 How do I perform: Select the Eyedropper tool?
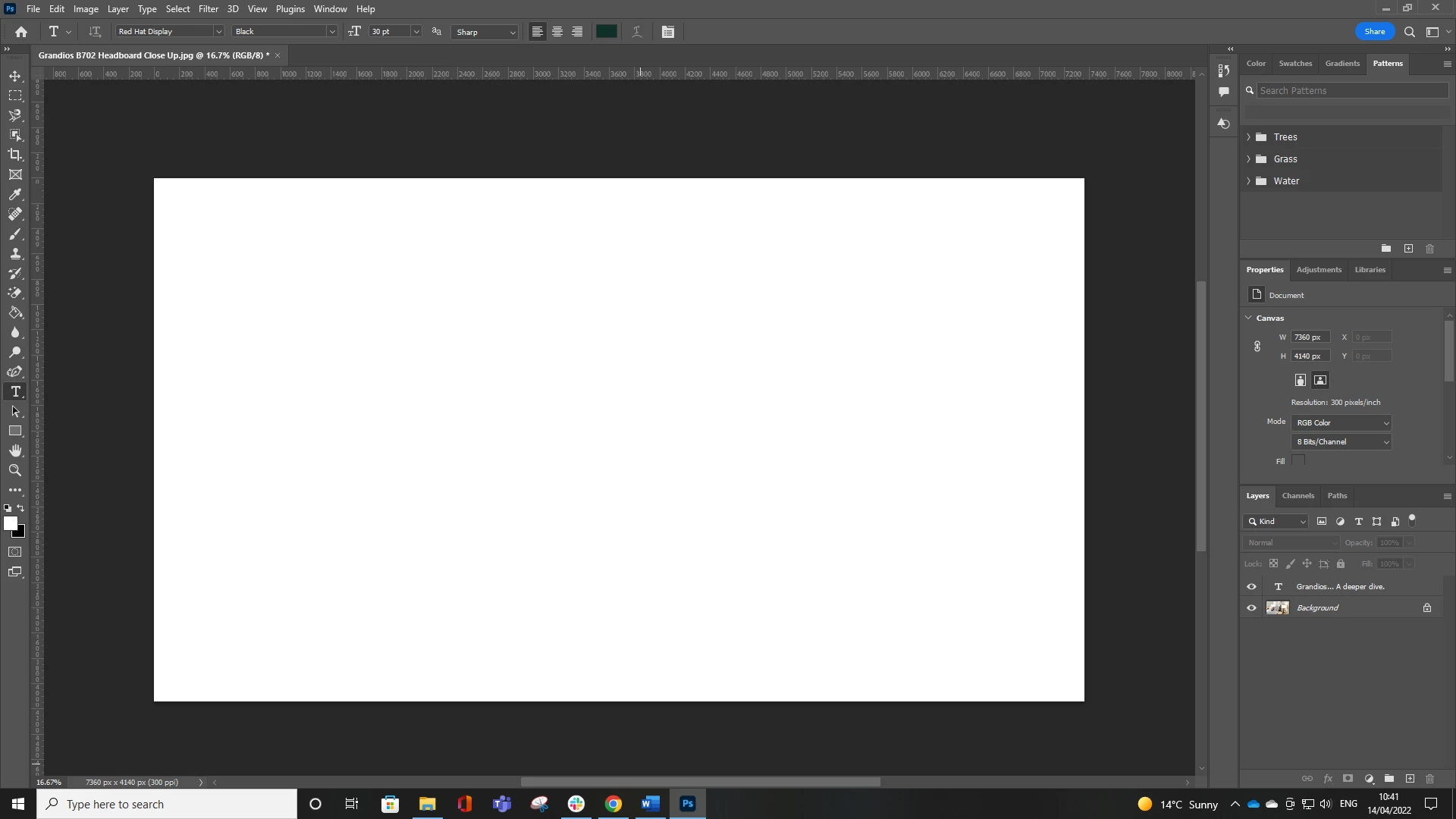(x=15, y=195)
